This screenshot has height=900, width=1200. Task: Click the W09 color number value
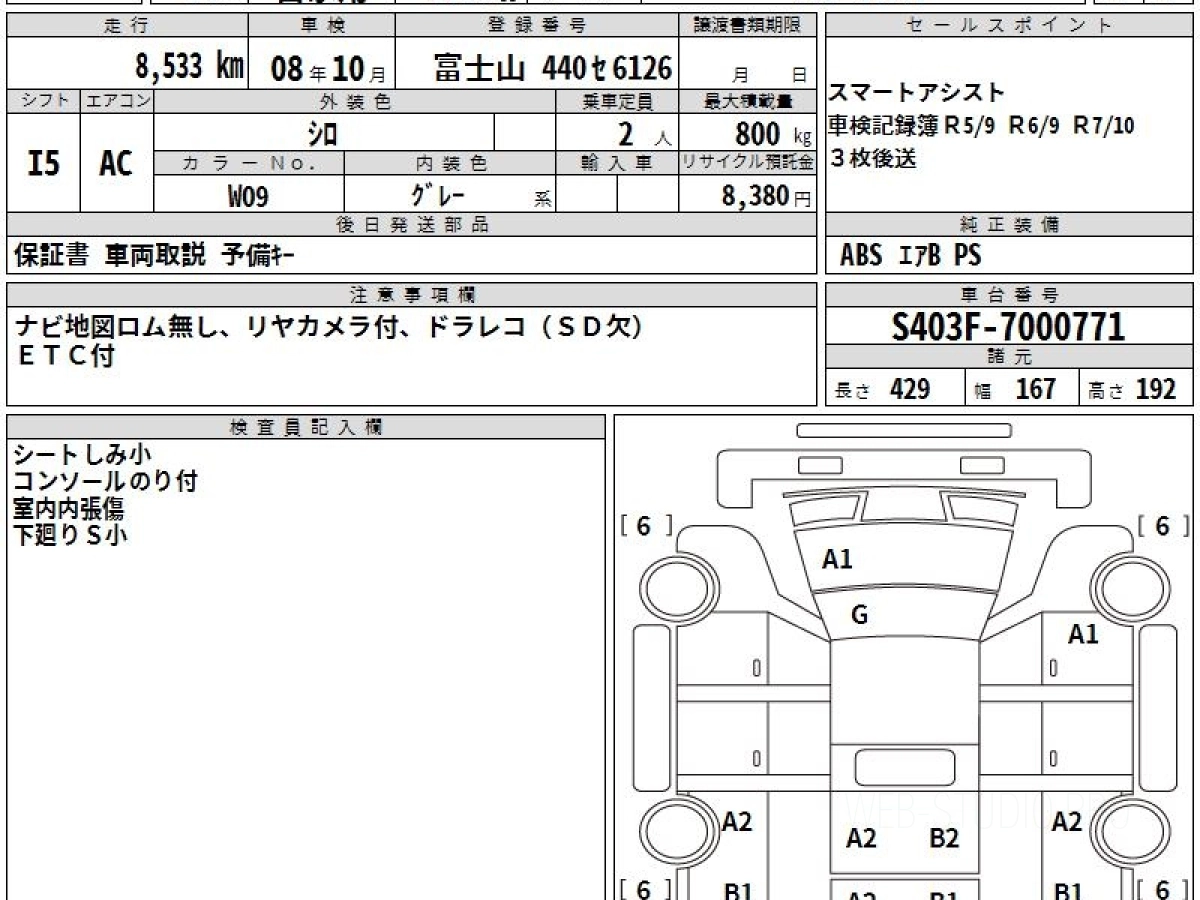coord(248,197)
